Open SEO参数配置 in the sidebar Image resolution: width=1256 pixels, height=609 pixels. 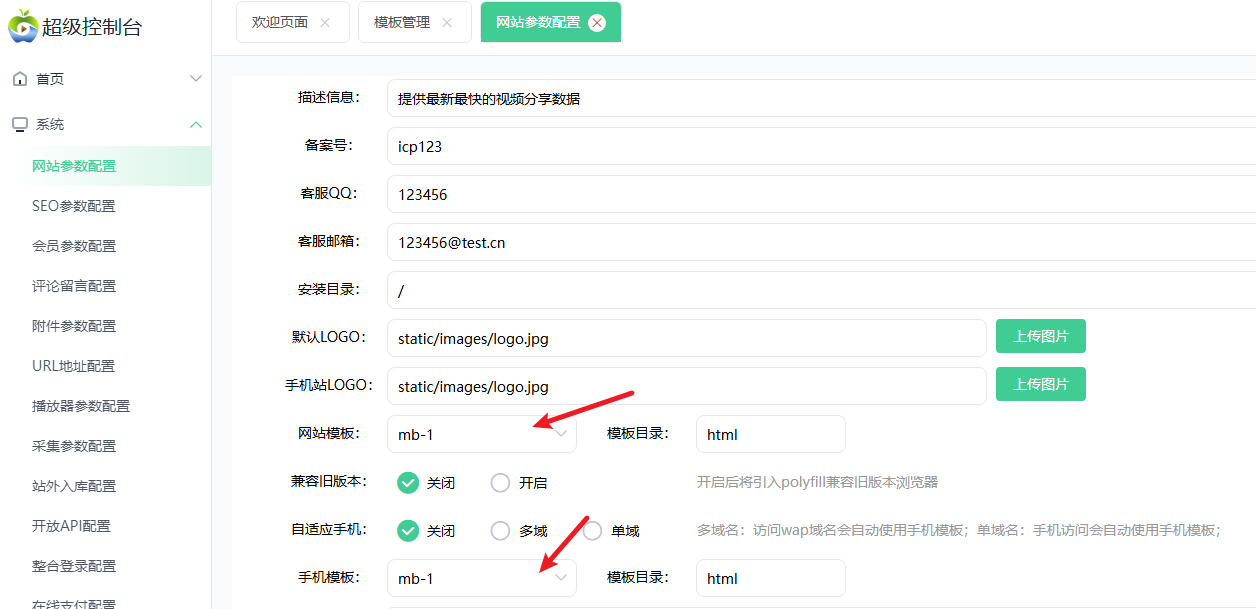(x=74, y=206)
